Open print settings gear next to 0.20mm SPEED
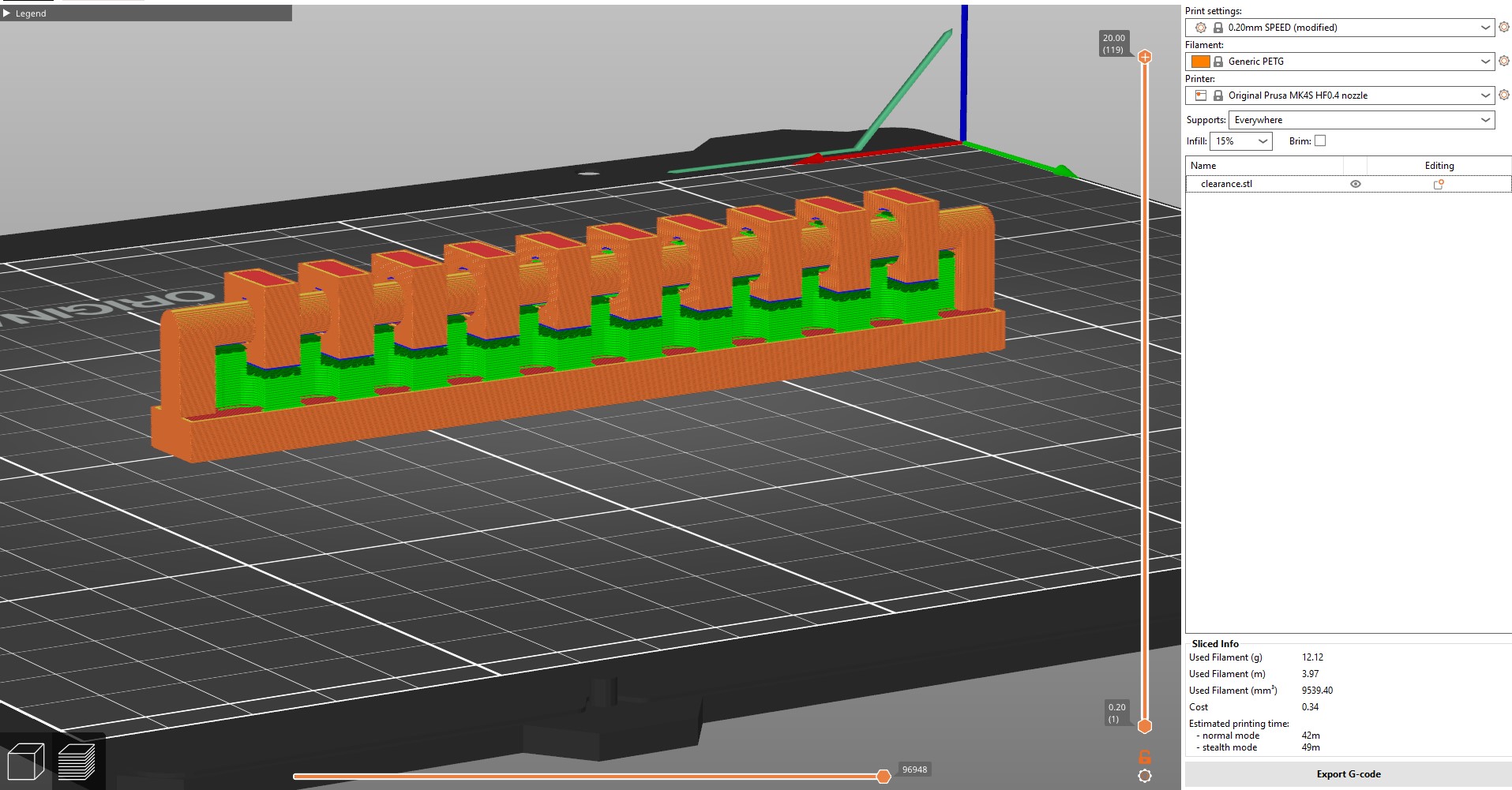1512x790 pixels. (x=1503, y=27)
